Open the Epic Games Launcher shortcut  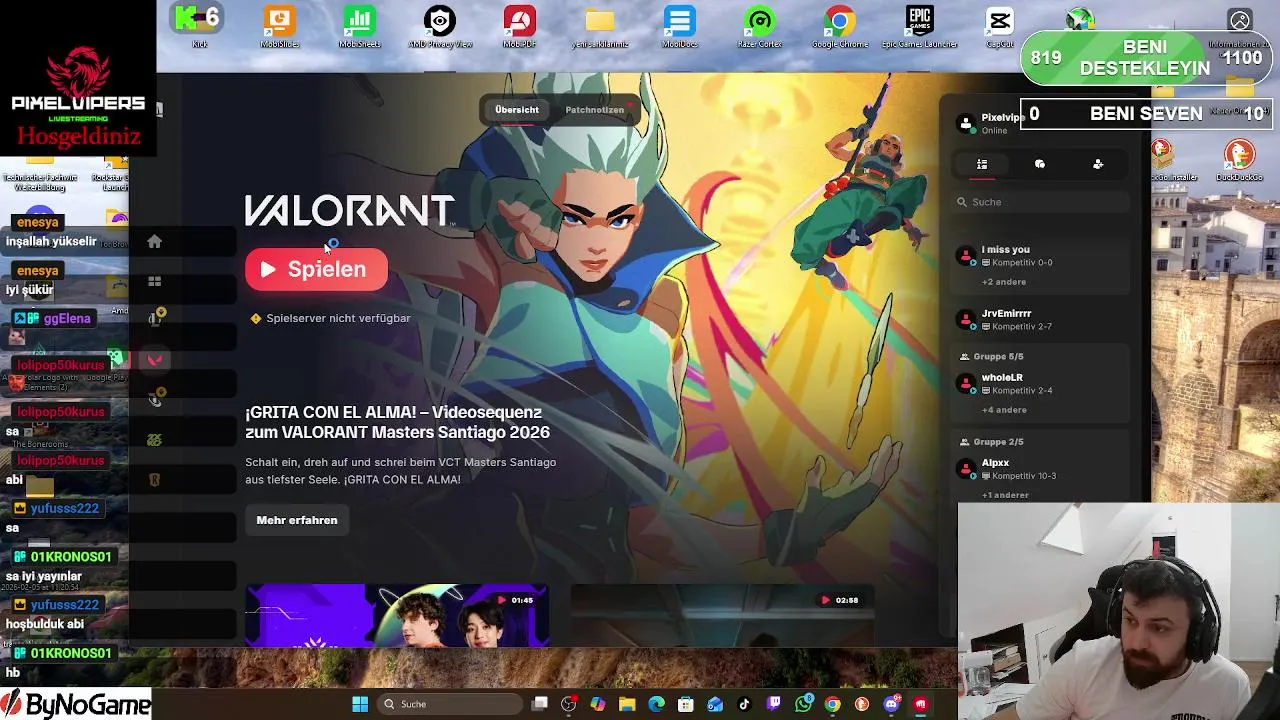click(x=920, y=26)
